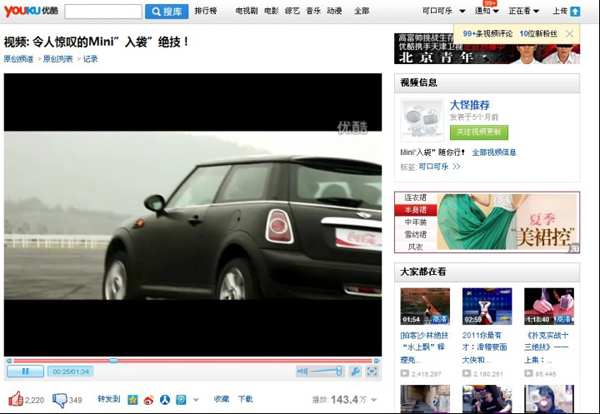
Task: Open the 全部 categories link
Action: (362, 11)
